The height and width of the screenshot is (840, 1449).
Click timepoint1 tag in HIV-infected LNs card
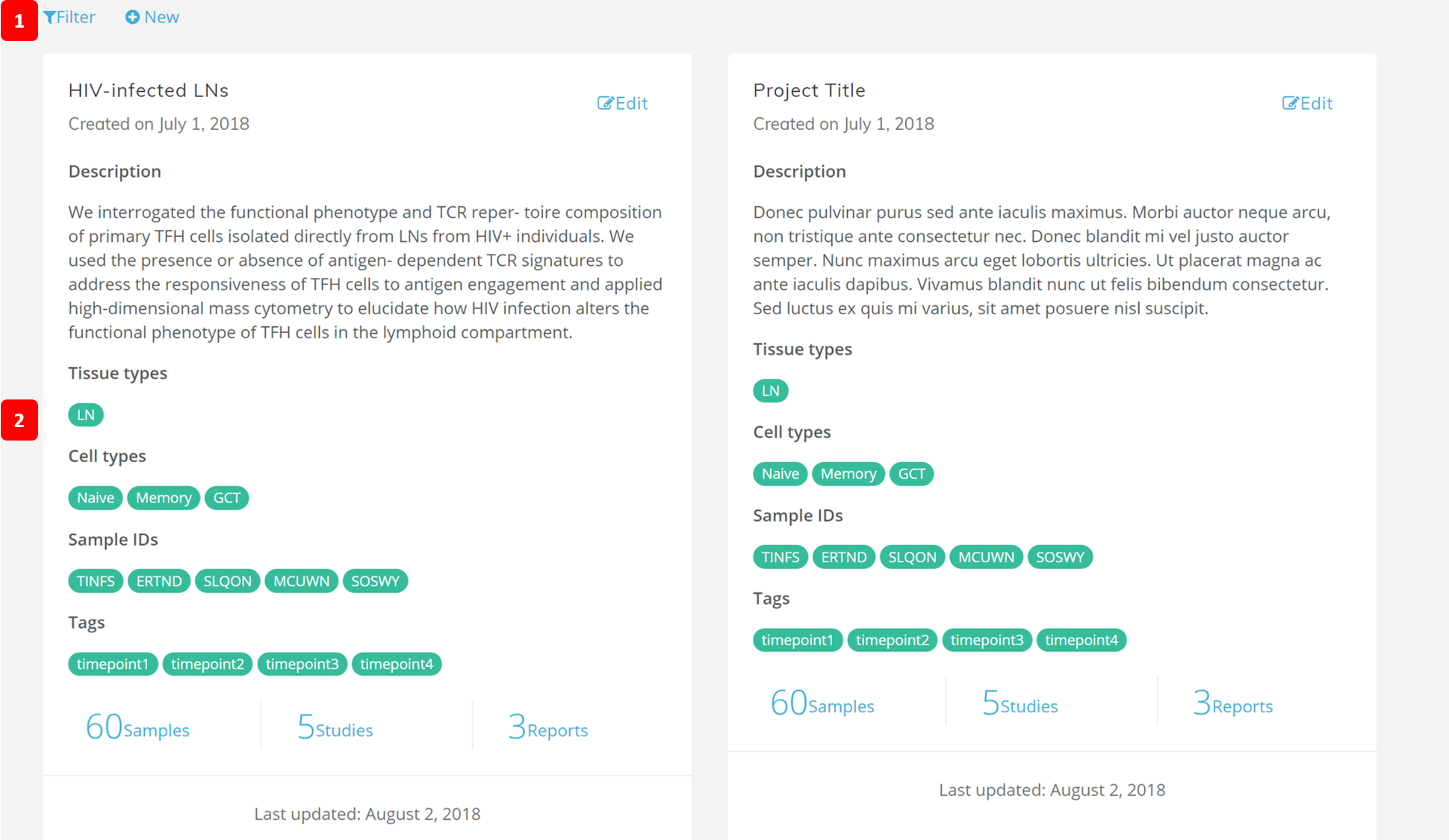coord(113,664)
